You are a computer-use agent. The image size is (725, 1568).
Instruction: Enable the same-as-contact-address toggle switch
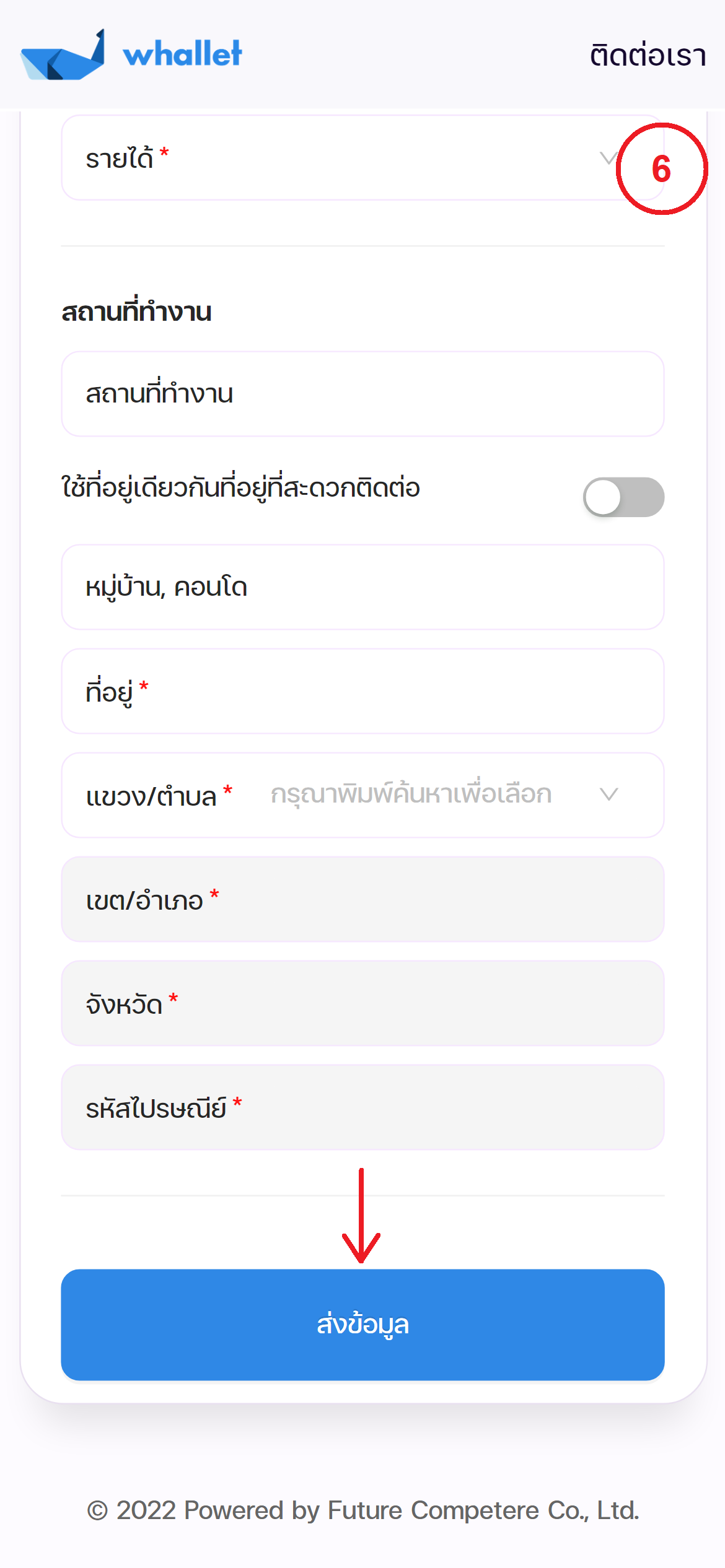click(623, 497)
